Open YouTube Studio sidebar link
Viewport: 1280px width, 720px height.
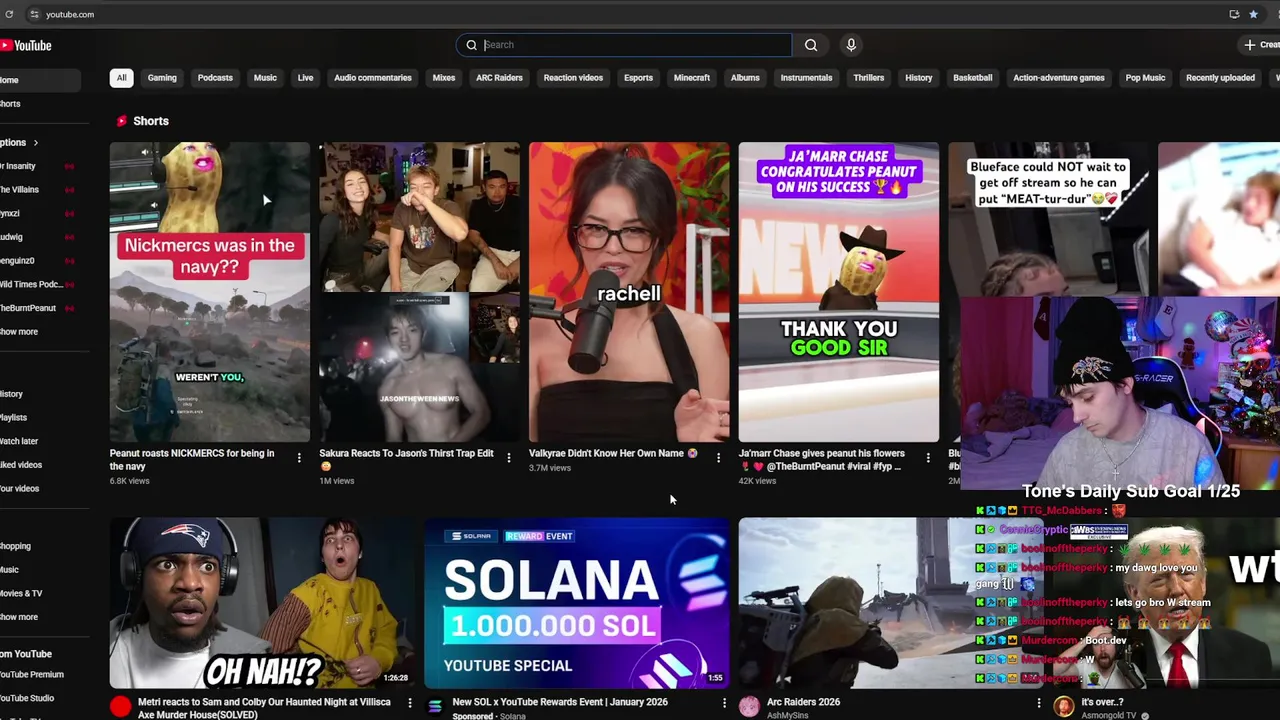click(x=27, y=699)
